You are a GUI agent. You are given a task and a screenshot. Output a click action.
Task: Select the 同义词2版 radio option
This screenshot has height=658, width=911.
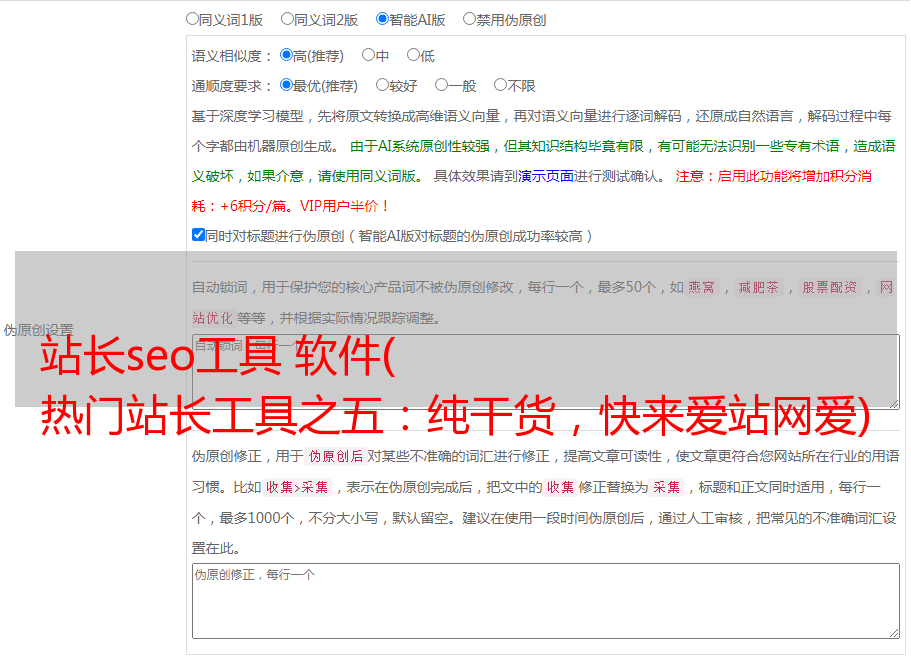coord(287,19)
